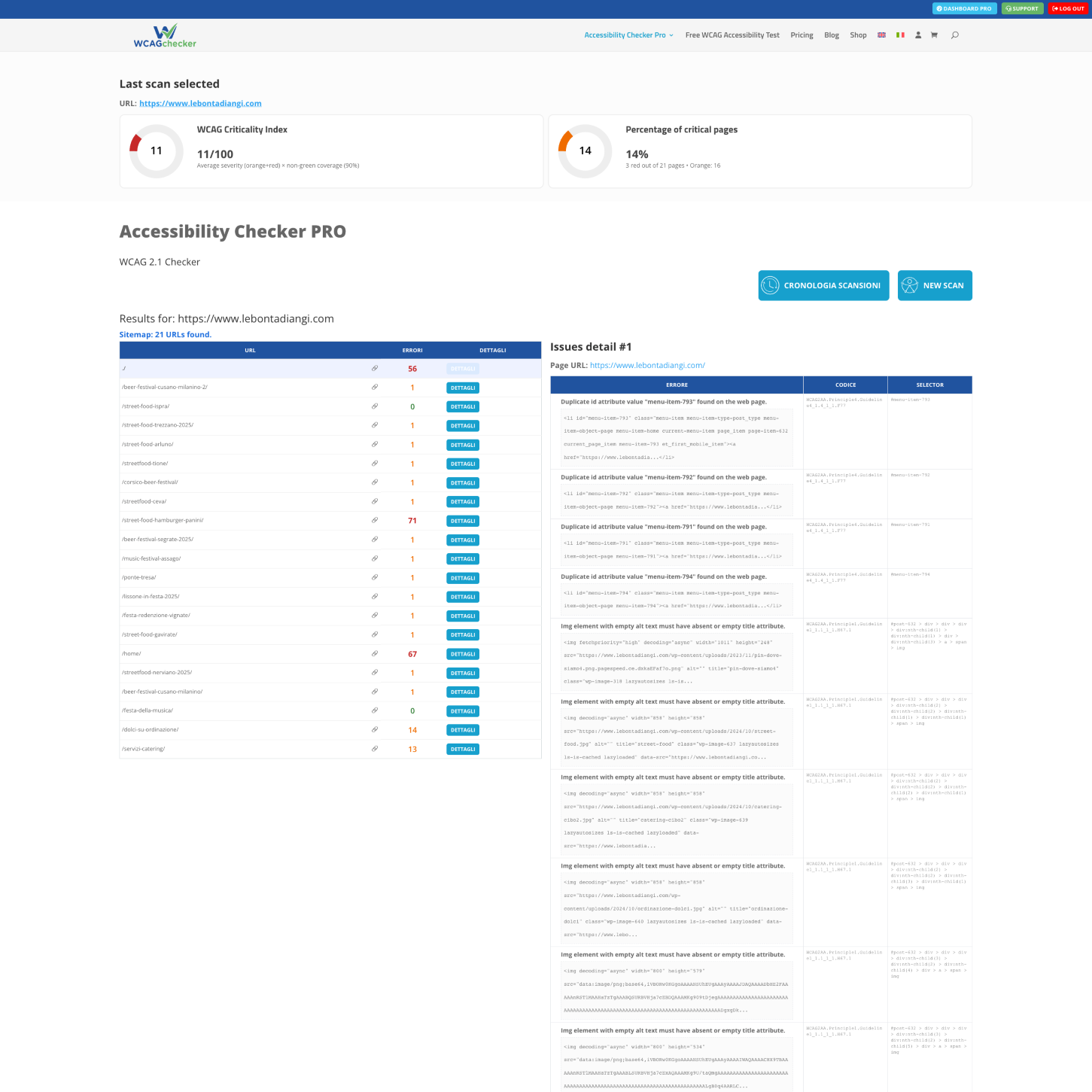Open link icon for /streetfood-nerviano-2025/
Screen dimensions: 1092x1092
(x=375, y=673)
